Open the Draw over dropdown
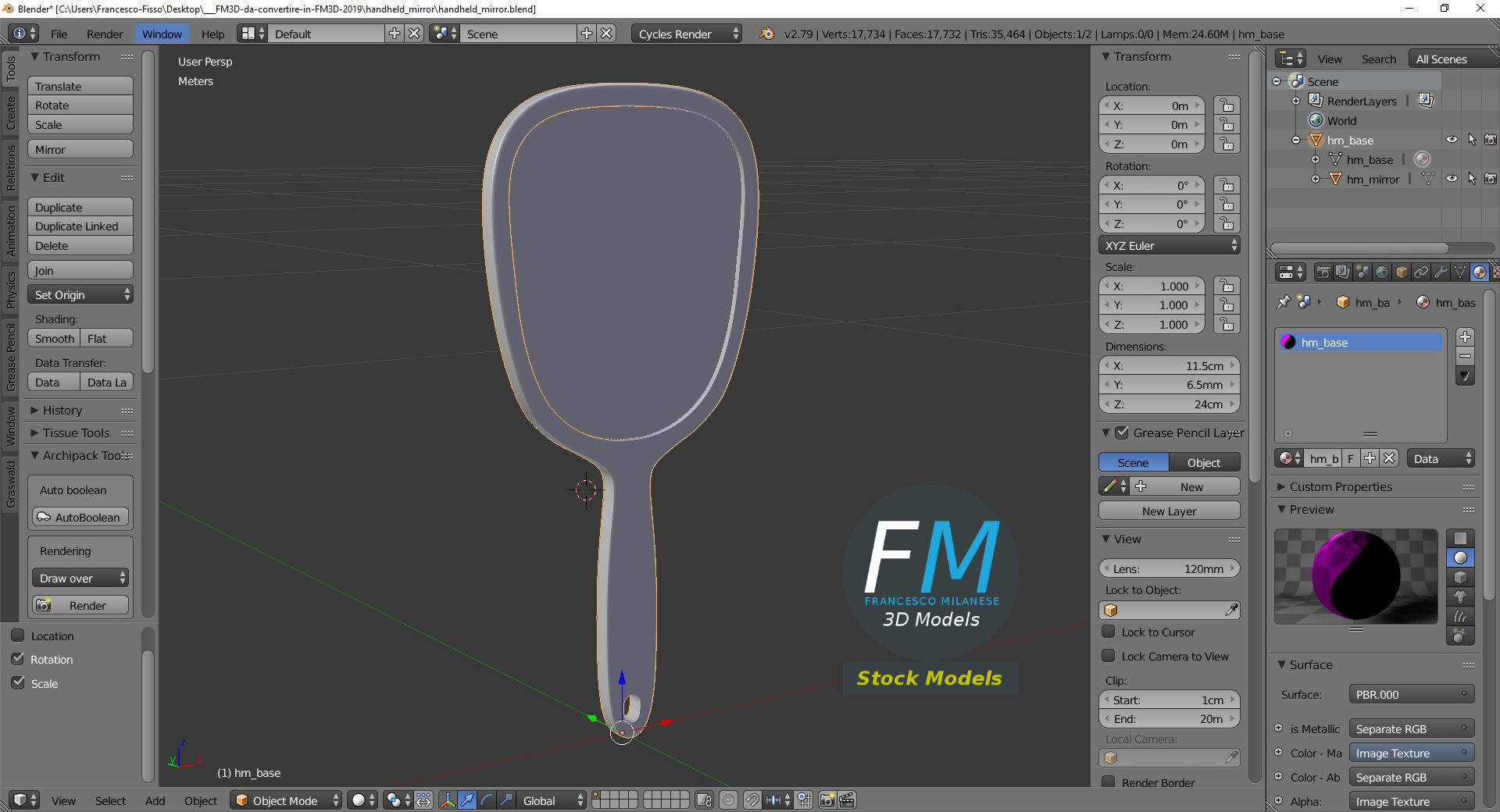The height and width of the screenshot is (812, 1500). click(80, 578)
